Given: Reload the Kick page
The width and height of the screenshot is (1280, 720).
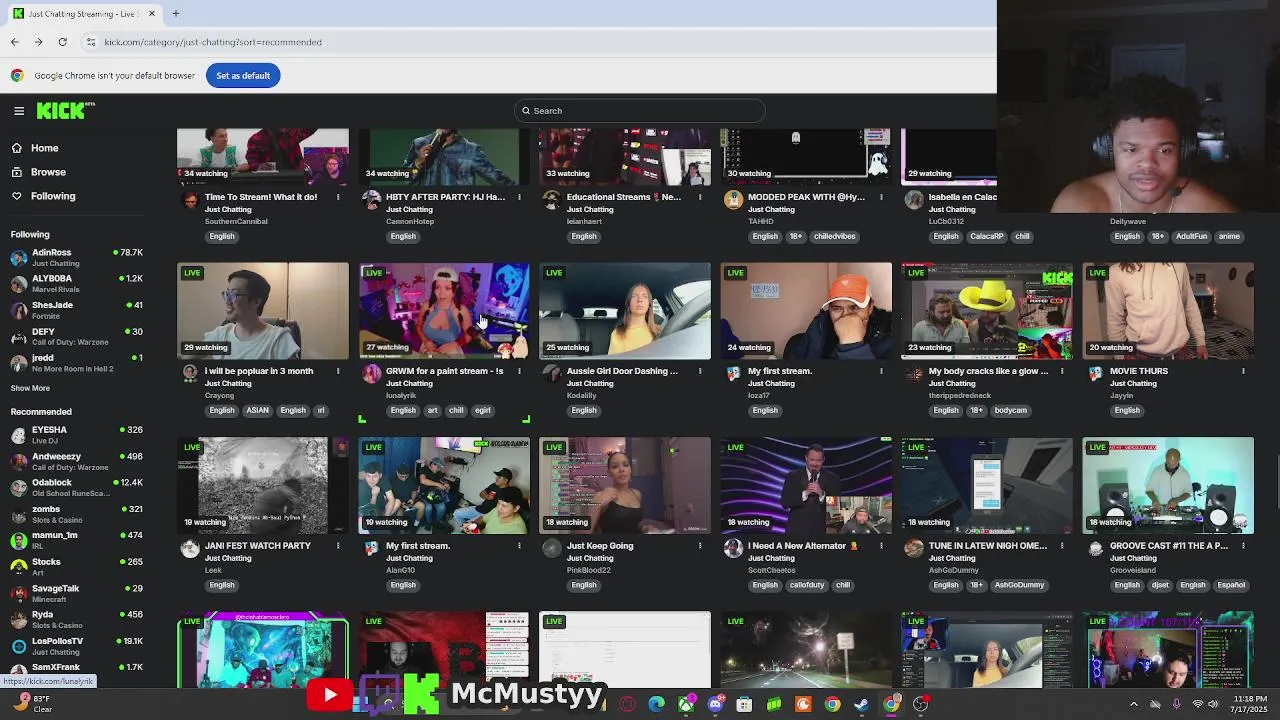Looking at the screenshot, I should pyautogui.click(x=62, y=42).
